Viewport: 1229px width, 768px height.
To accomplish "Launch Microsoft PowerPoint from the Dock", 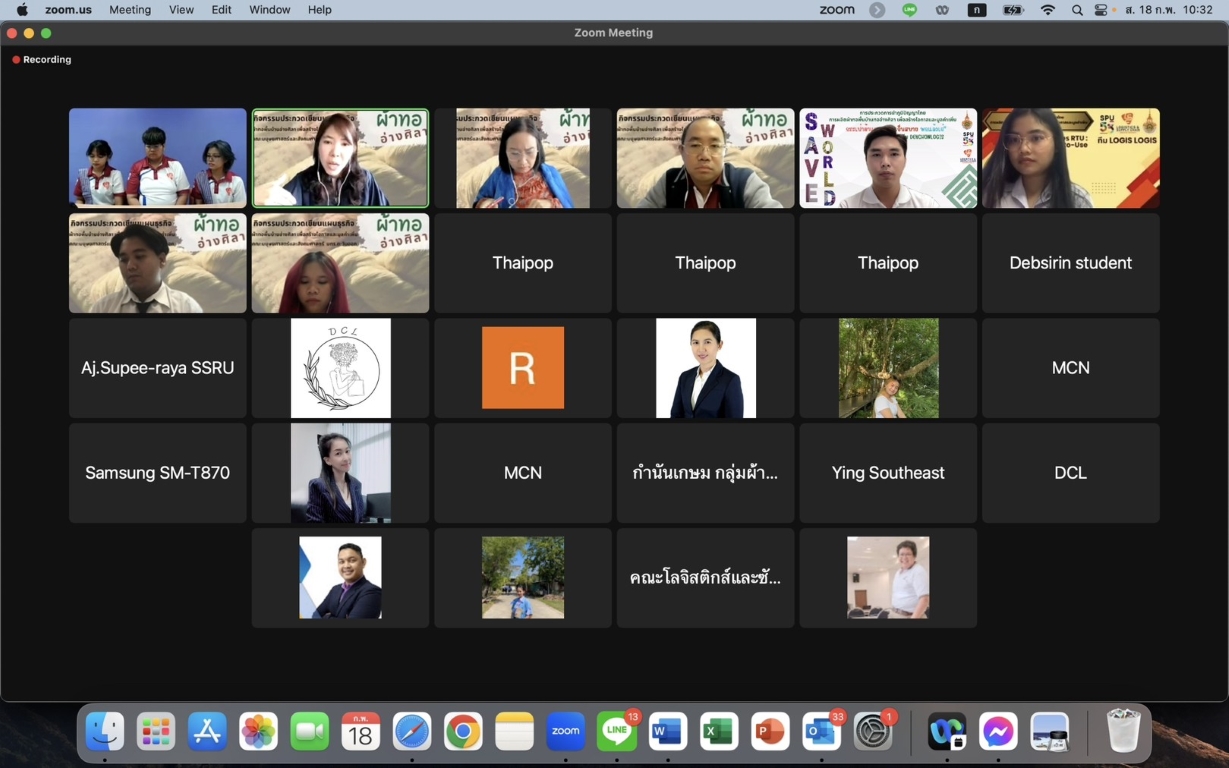I will [769, 732].
